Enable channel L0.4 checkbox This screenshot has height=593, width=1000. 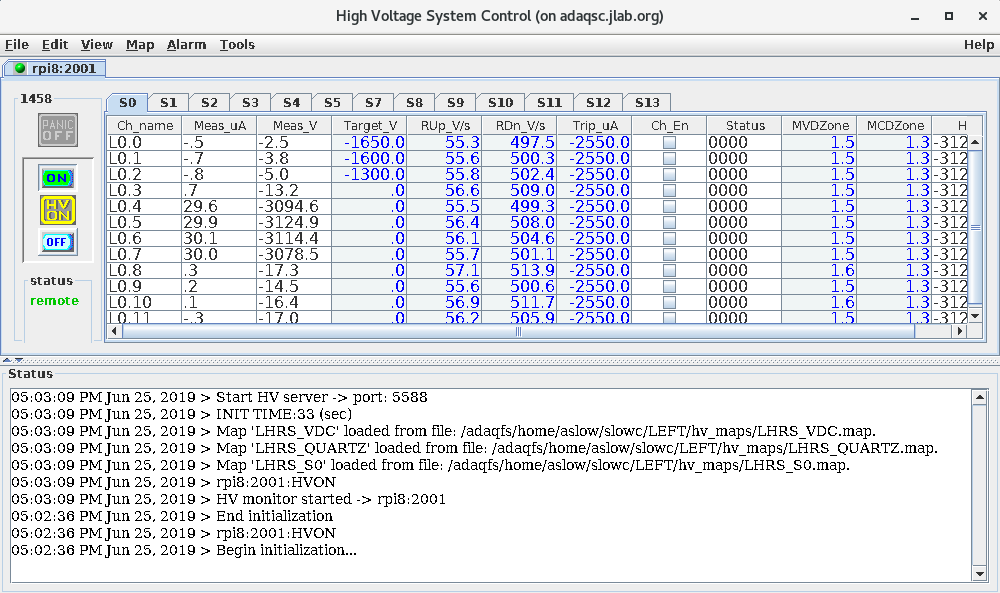click(x=669, y=207)
